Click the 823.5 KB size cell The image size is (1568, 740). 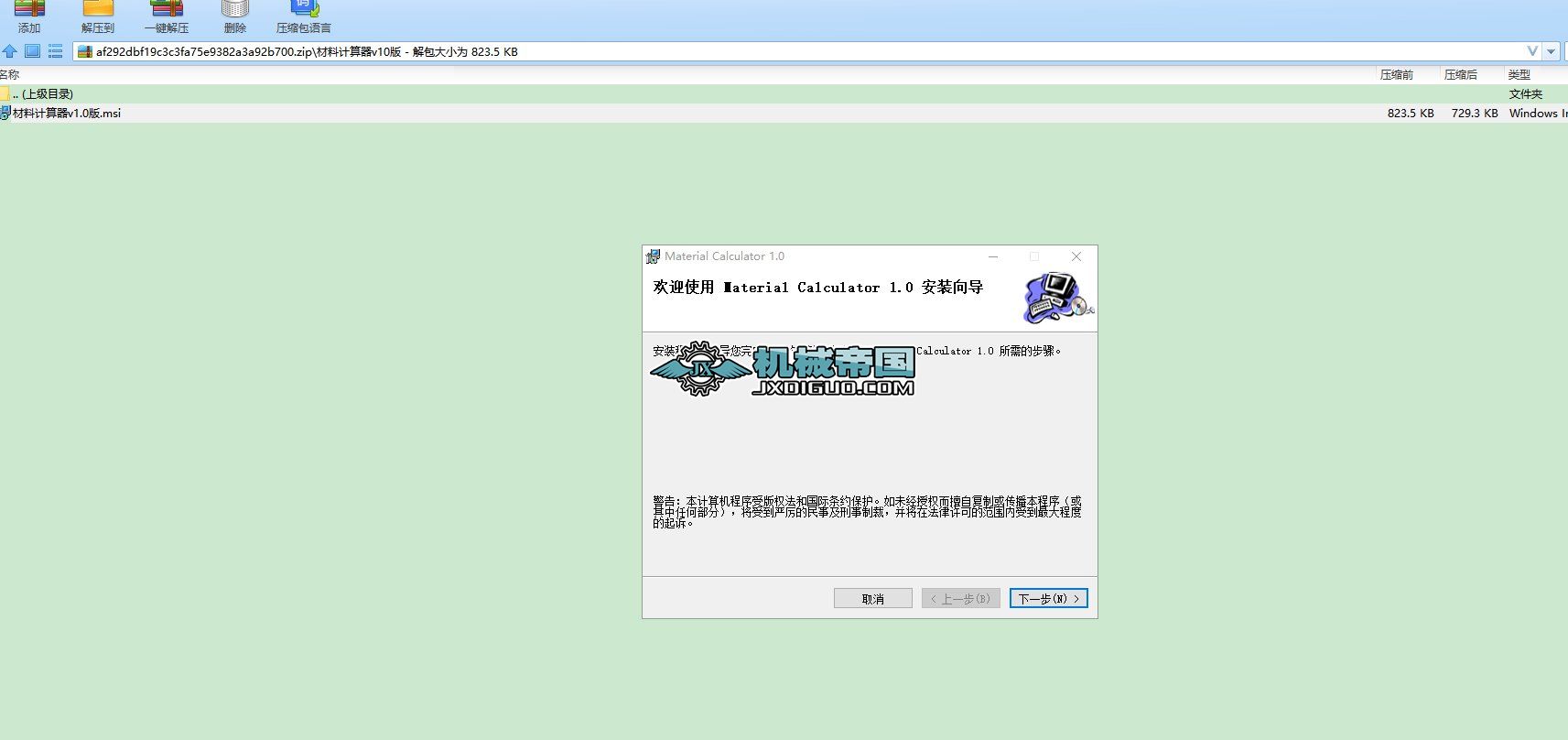point(1411,114)
